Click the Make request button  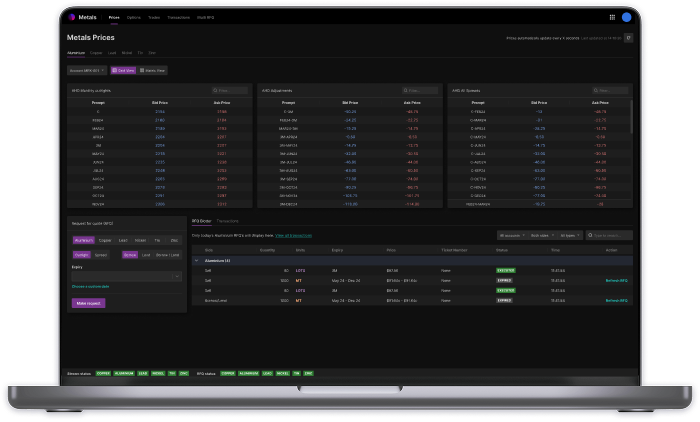[88, 302]
